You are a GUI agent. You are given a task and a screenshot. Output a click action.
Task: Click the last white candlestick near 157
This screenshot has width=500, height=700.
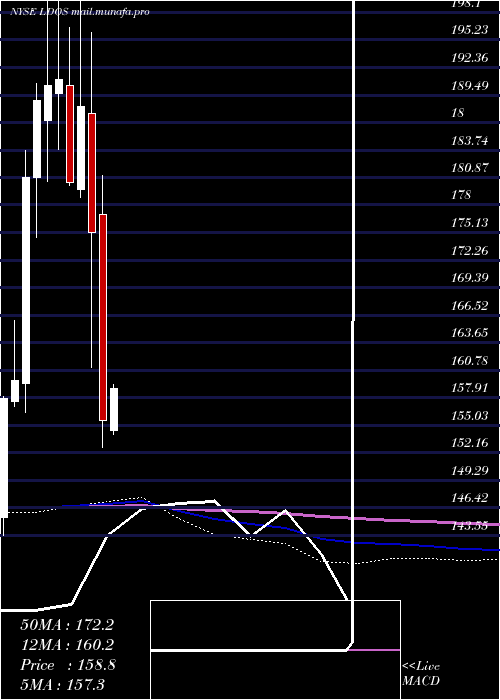click(114, 409)
